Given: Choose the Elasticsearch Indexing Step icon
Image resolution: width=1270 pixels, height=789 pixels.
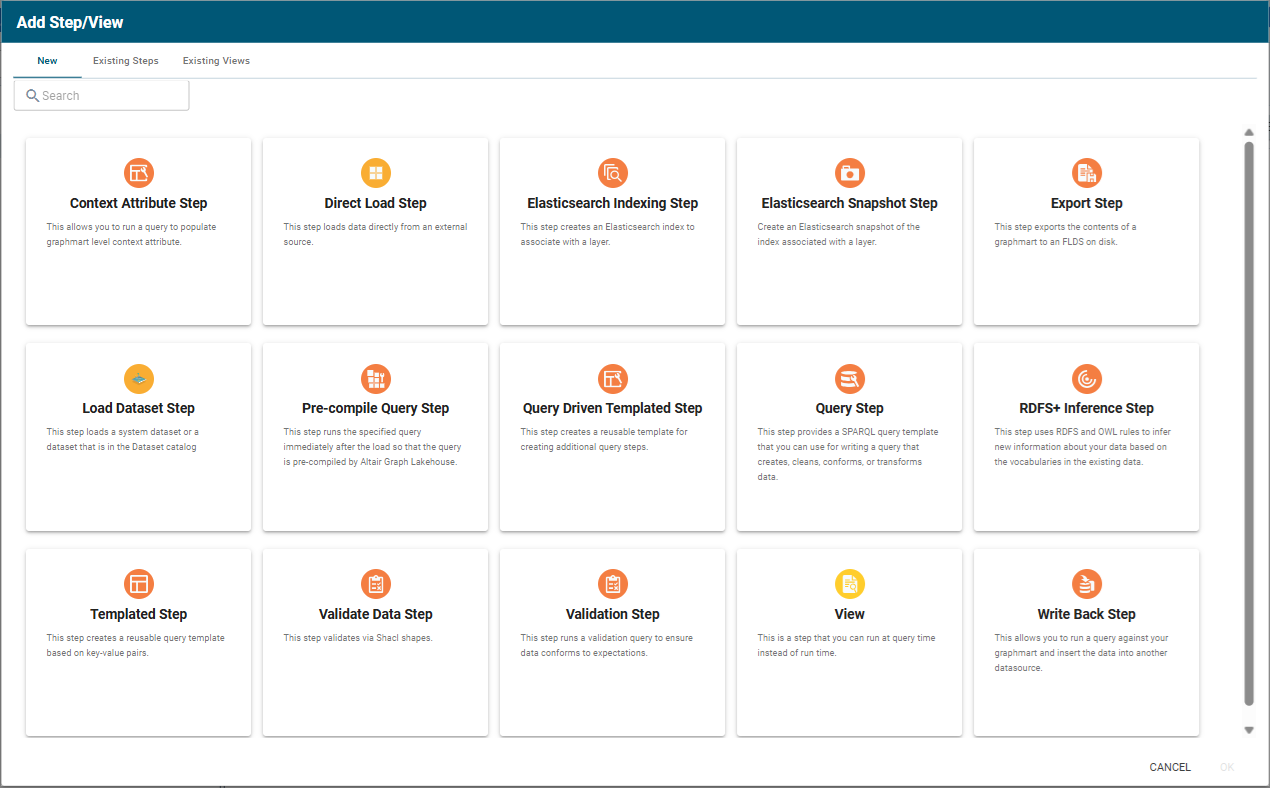Looking at the screenshot, I should (612, 173).
